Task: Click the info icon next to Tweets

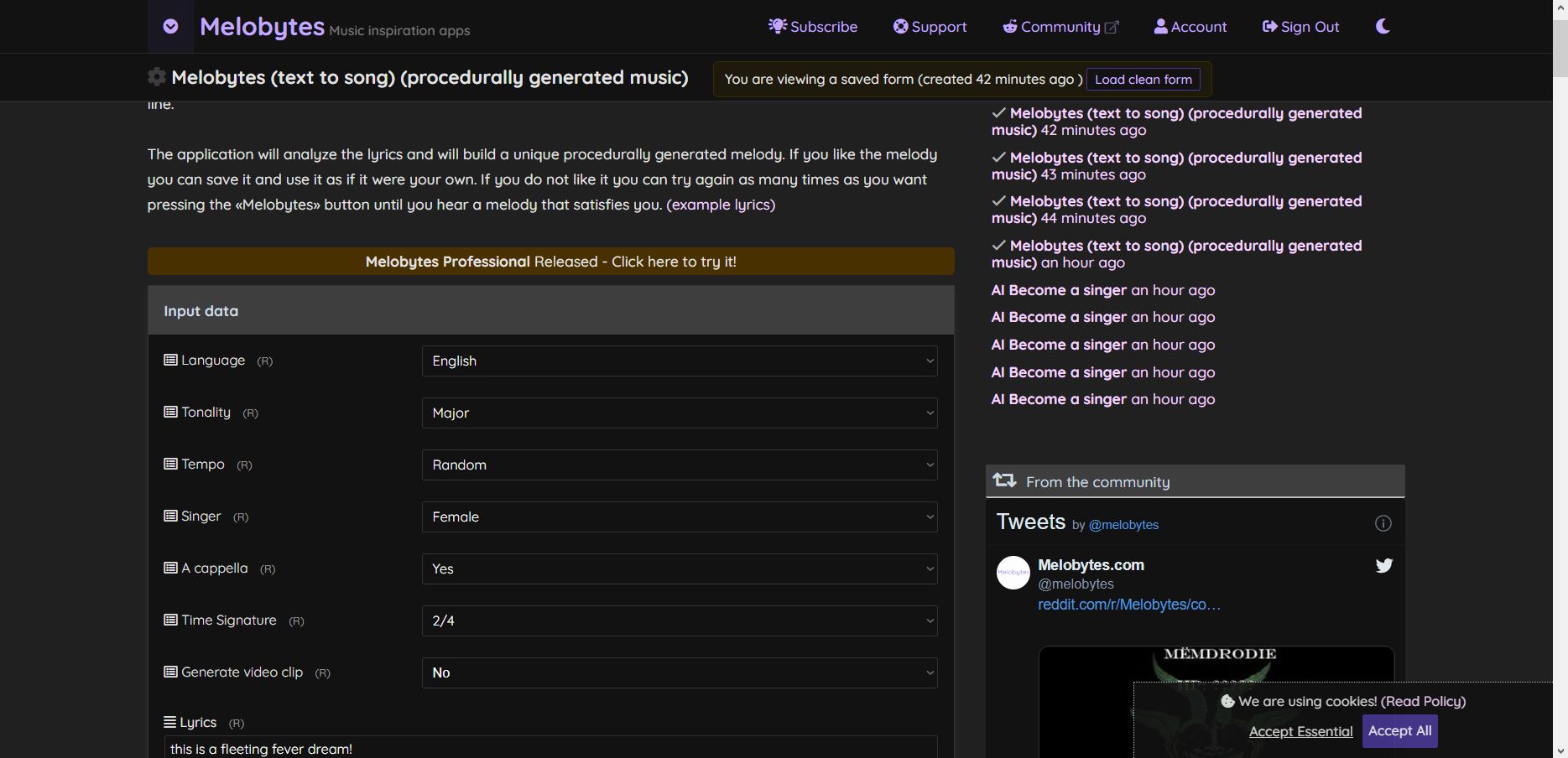Action: click(1383, 523)
